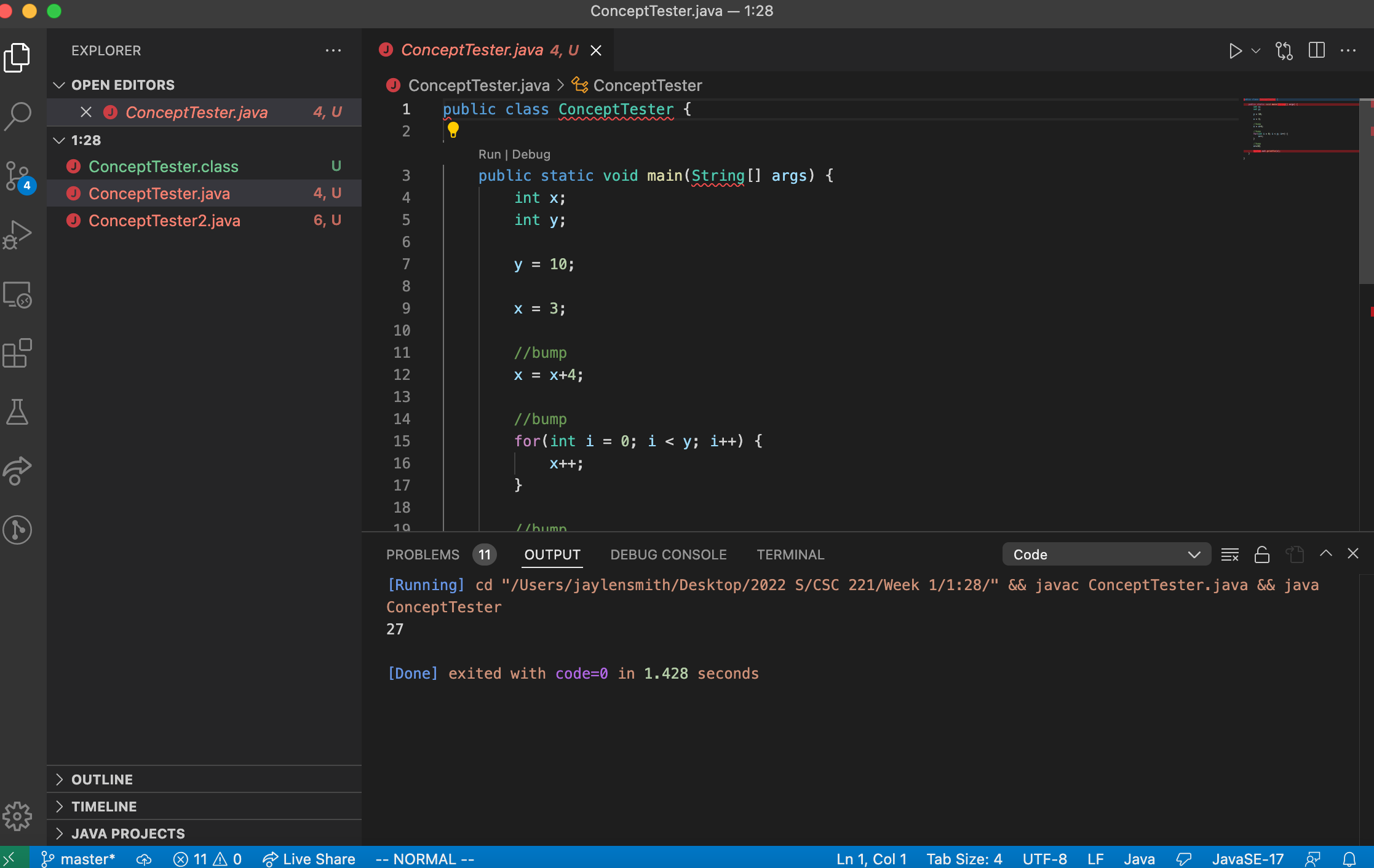
Task: Click the Debug codelens link above main
Action: (531, 154)
